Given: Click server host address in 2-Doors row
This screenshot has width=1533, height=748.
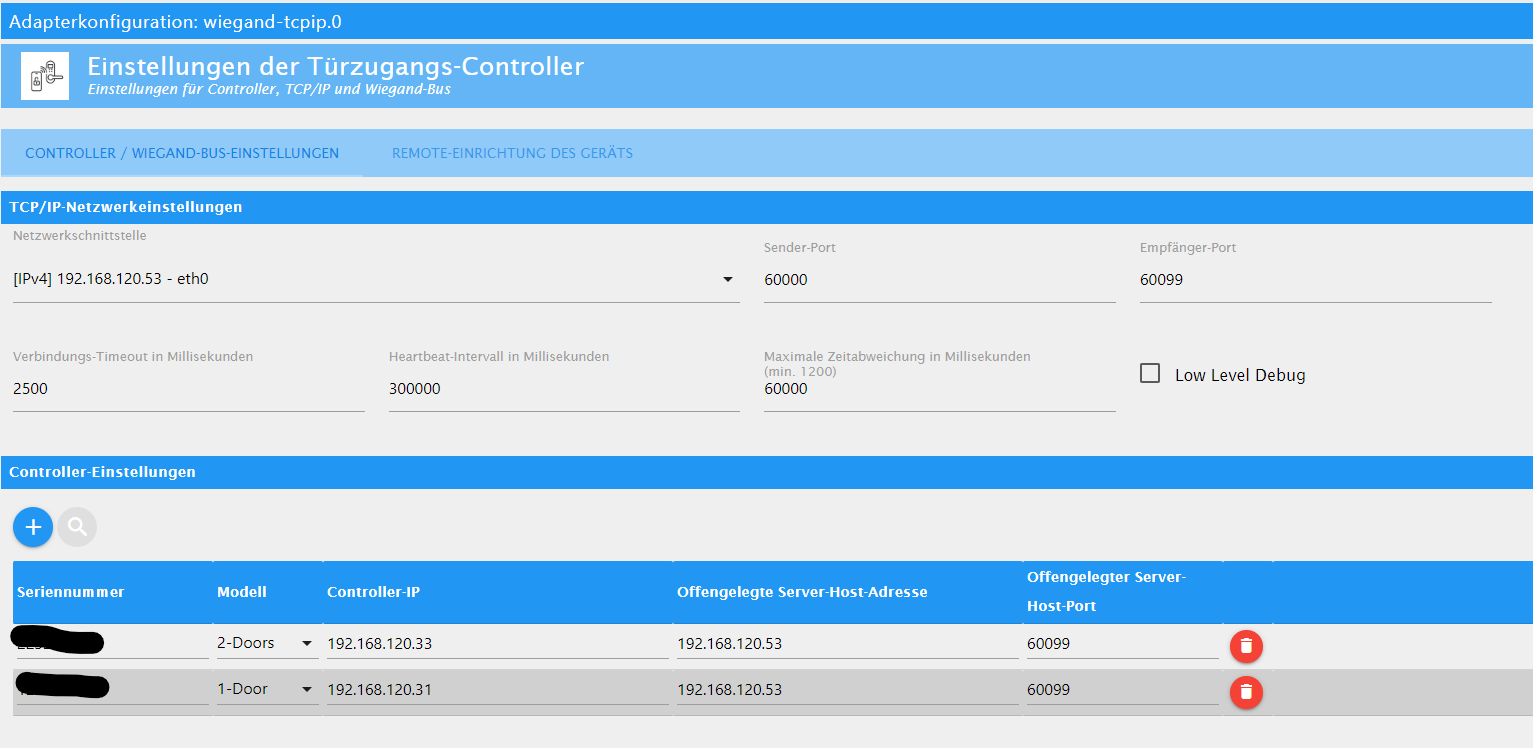Looking at the screenshot, I should pos(848,643).
